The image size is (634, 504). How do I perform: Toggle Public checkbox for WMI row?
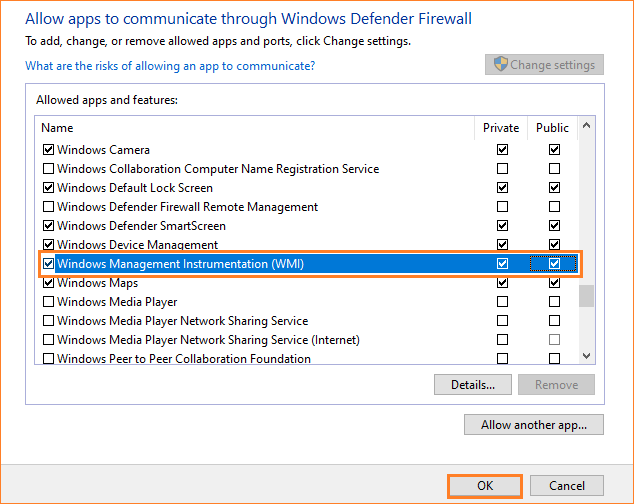[x=554, y=264]
